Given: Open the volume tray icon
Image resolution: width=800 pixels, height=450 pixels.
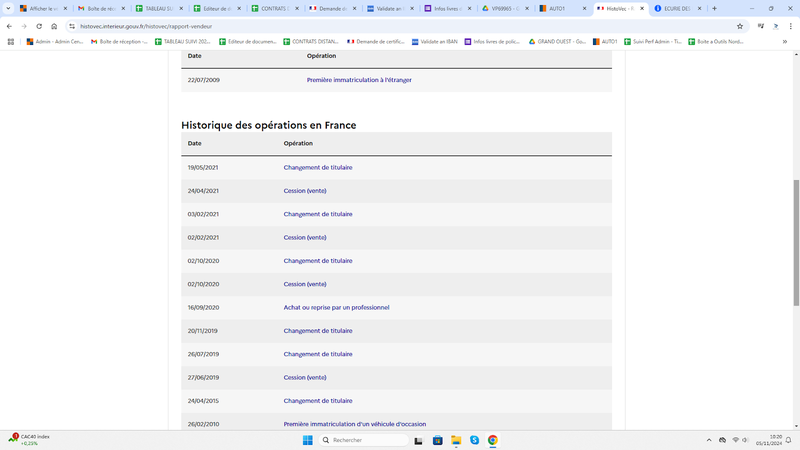Looking at the screenshot, I should [x=745, y=440].
